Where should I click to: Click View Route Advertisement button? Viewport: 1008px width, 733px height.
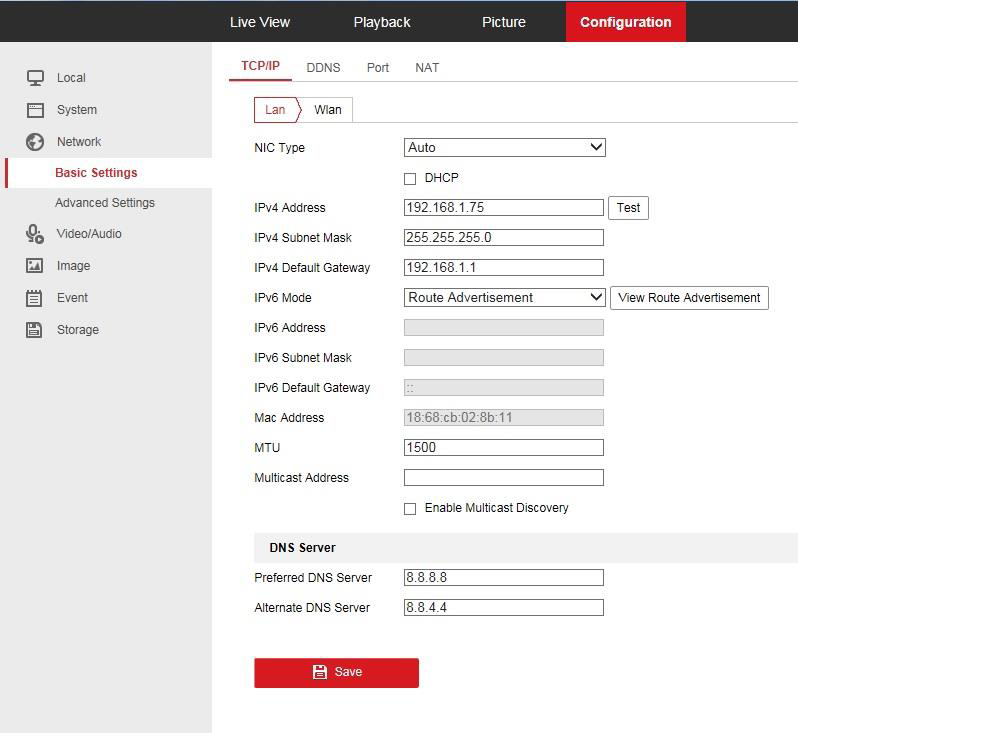[x=689, y=298]
